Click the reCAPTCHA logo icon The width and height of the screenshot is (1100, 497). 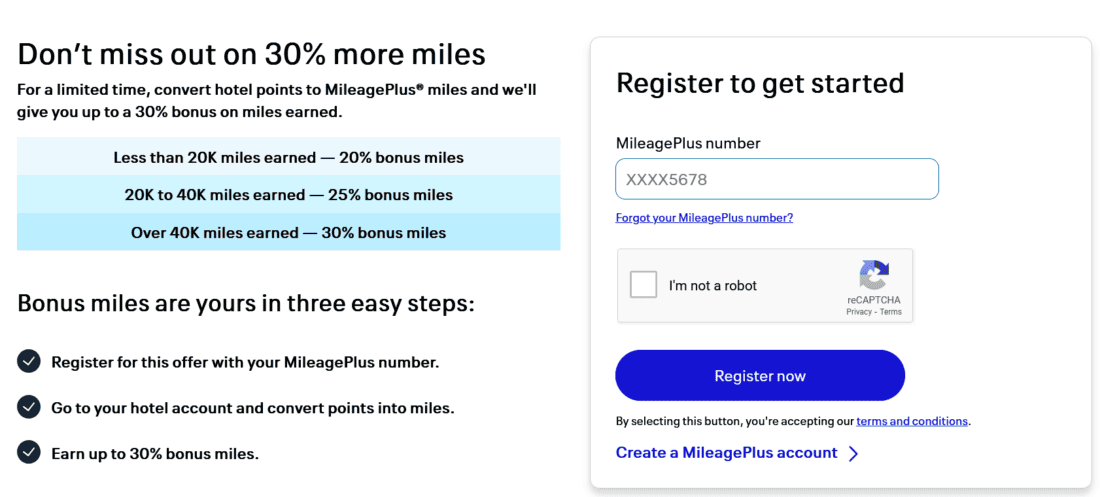[x=873, y=275]
